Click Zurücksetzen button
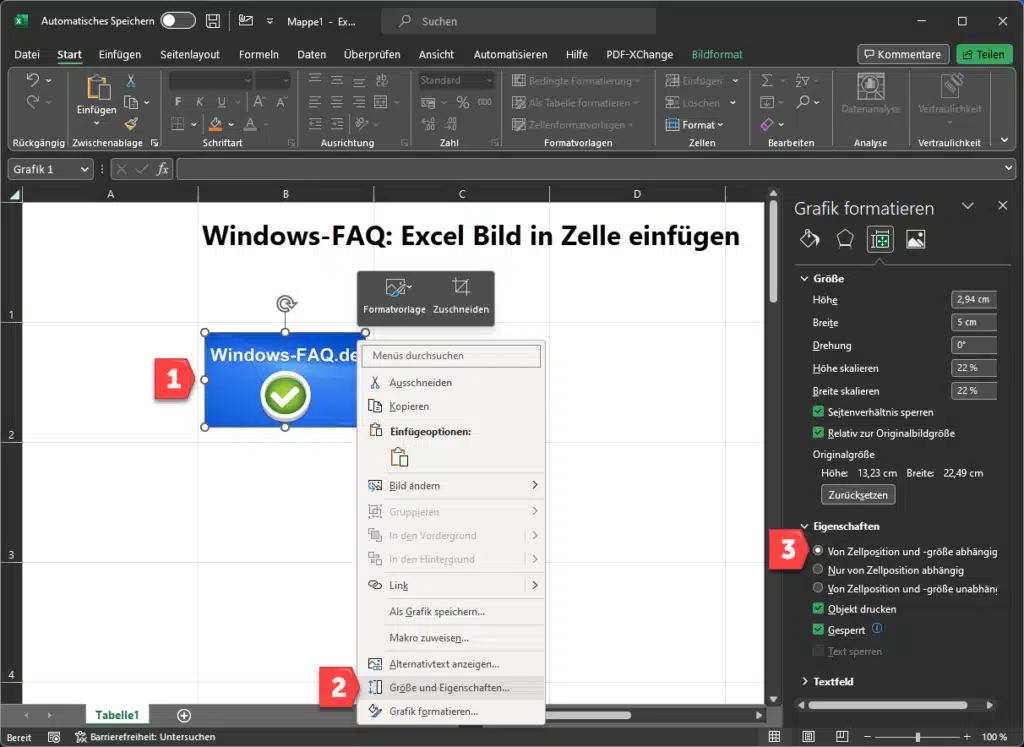Screen dimensions: 1024x747 pos(857,494)
